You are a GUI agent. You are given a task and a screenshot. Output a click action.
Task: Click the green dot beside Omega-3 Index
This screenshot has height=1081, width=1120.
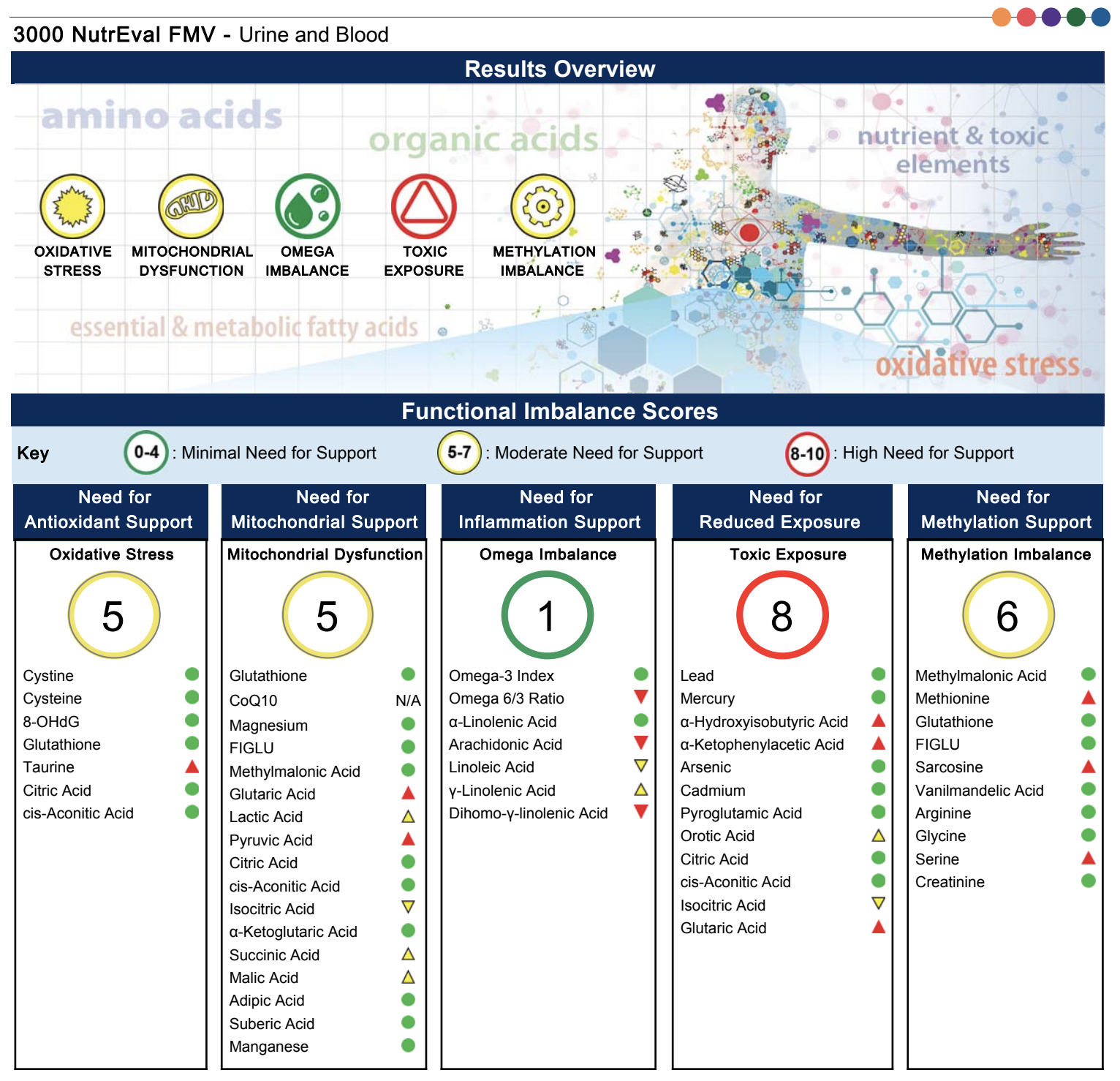click(641, 674)
